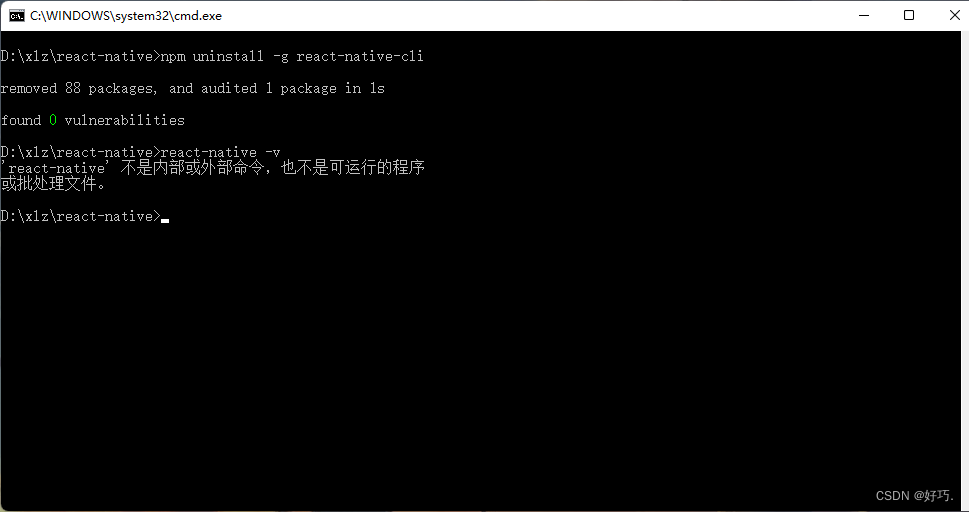Click react-native-cli in the first command
This screenshot has width=969, height=512.
(x=360, y=56)
